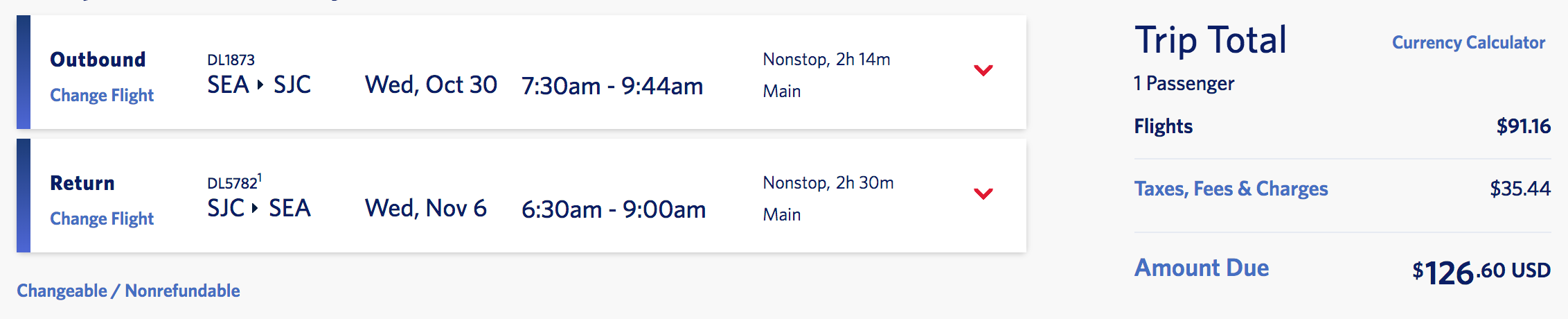Open the Currency Calculator
This screenshot has height=319, width=1568.
tap(1468, 42)
